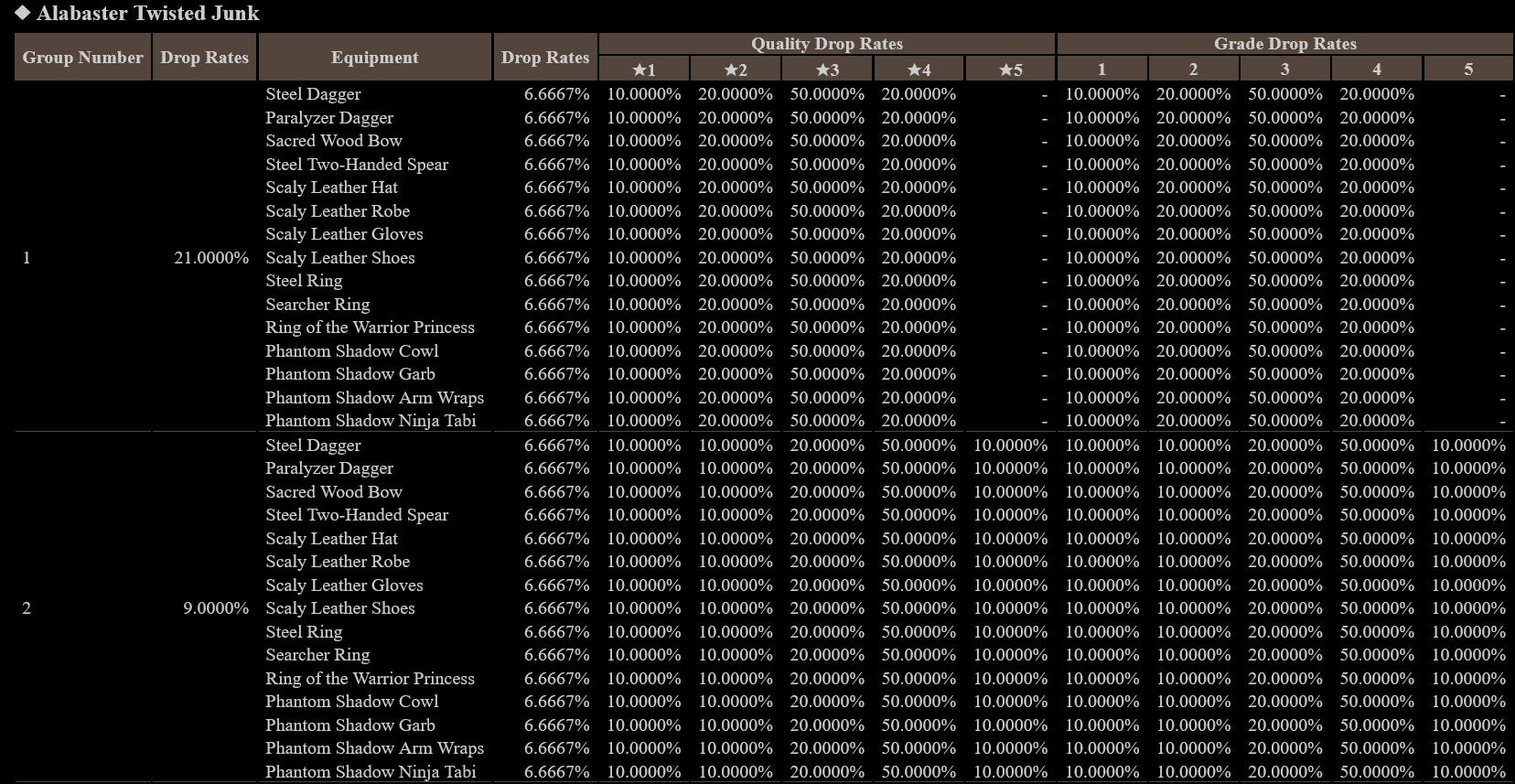Click grade "2" header under Grade Drop Rates
This screenshot has width=1515, height=784.
coord(1194,69)
